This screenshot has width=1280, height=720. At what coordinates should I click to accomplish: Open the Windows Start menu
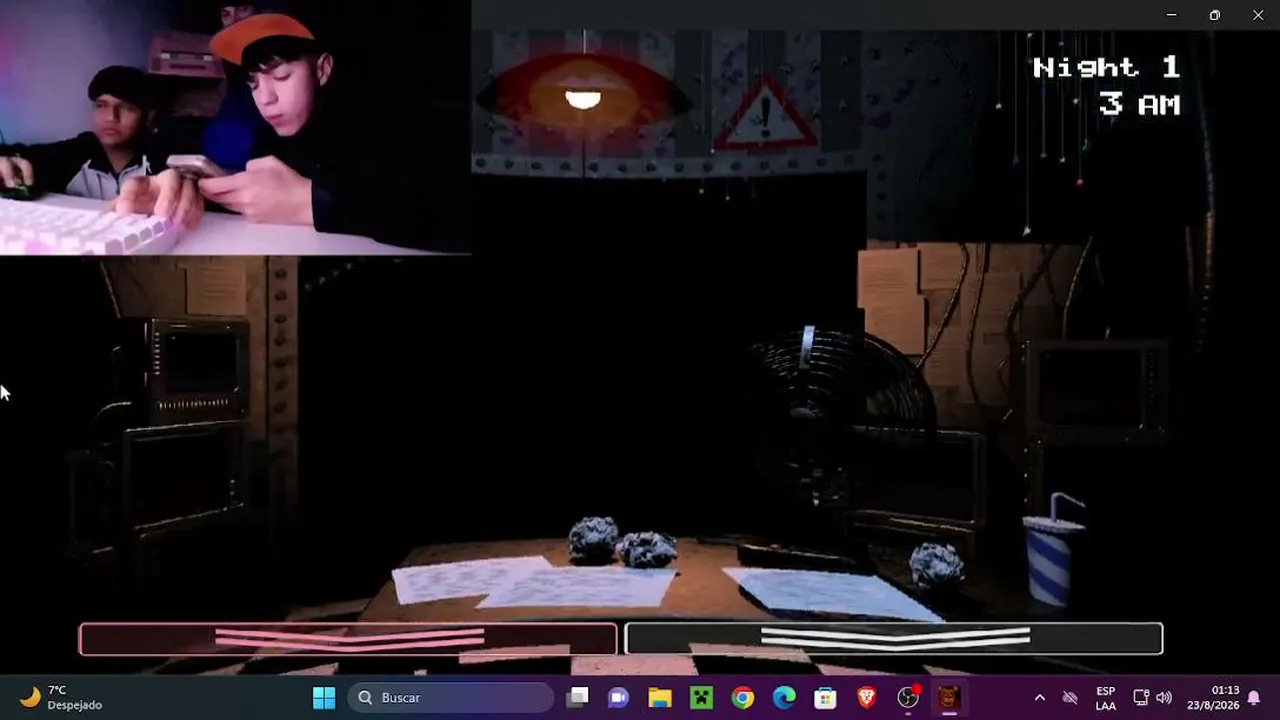[x=324, y=697]
